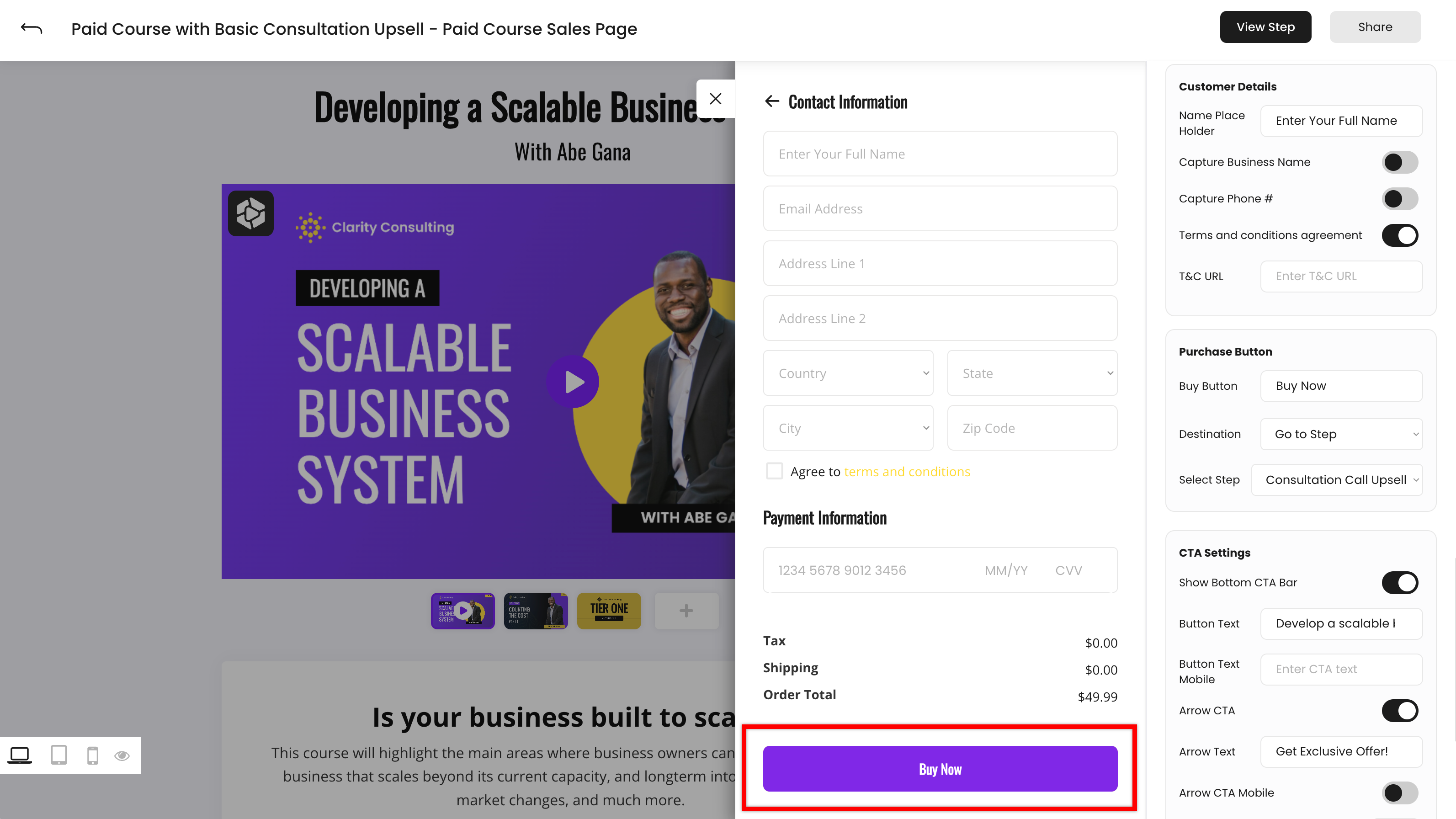Image resolution: width=1456 pixels, height=819 pixels.
Task: Switch to desktop preview device icon
Action: pyautogui.click(x=20, y=755)
